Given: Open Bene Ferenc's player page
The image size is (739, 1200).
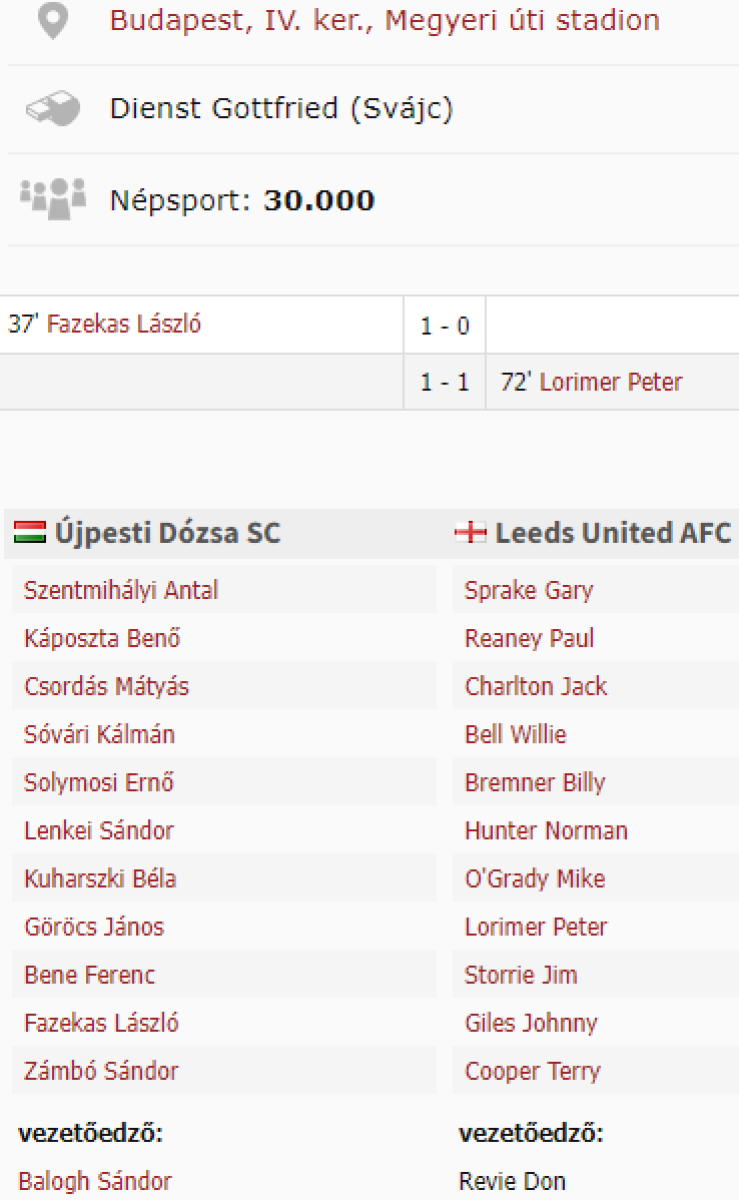Looking at the screenshot, I should tap(90, 975).
